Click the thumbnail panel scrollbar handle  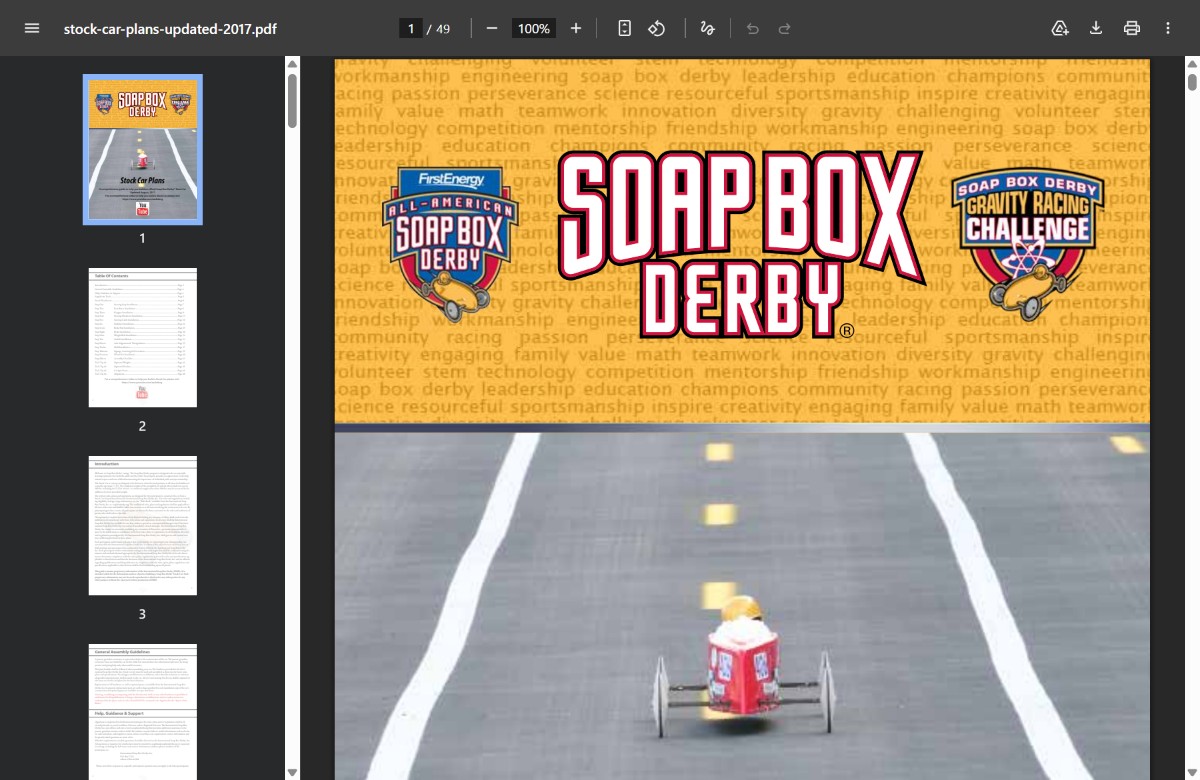click(292, 100)
